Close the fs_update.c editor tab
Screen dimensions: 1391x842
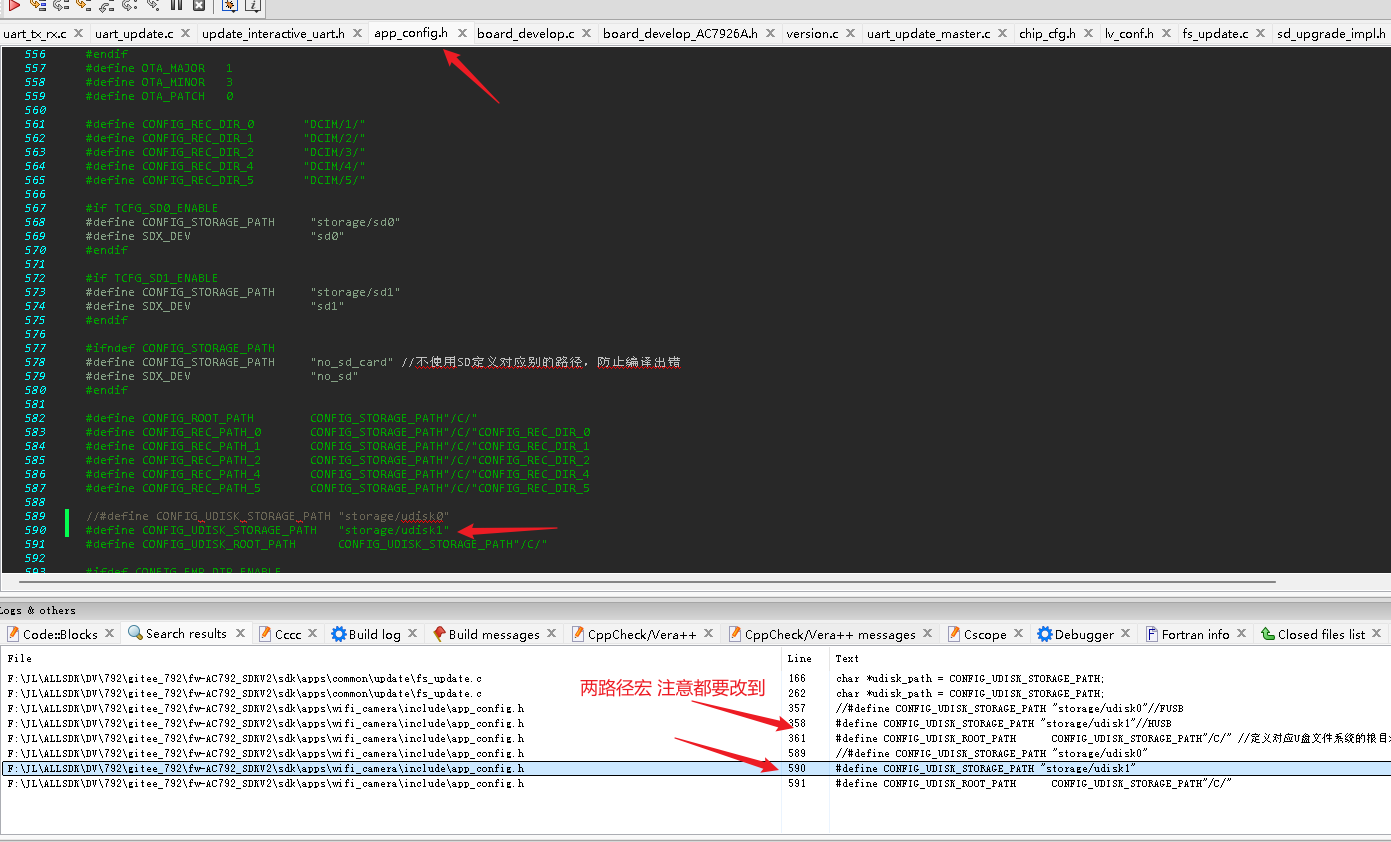(1261, 33)
